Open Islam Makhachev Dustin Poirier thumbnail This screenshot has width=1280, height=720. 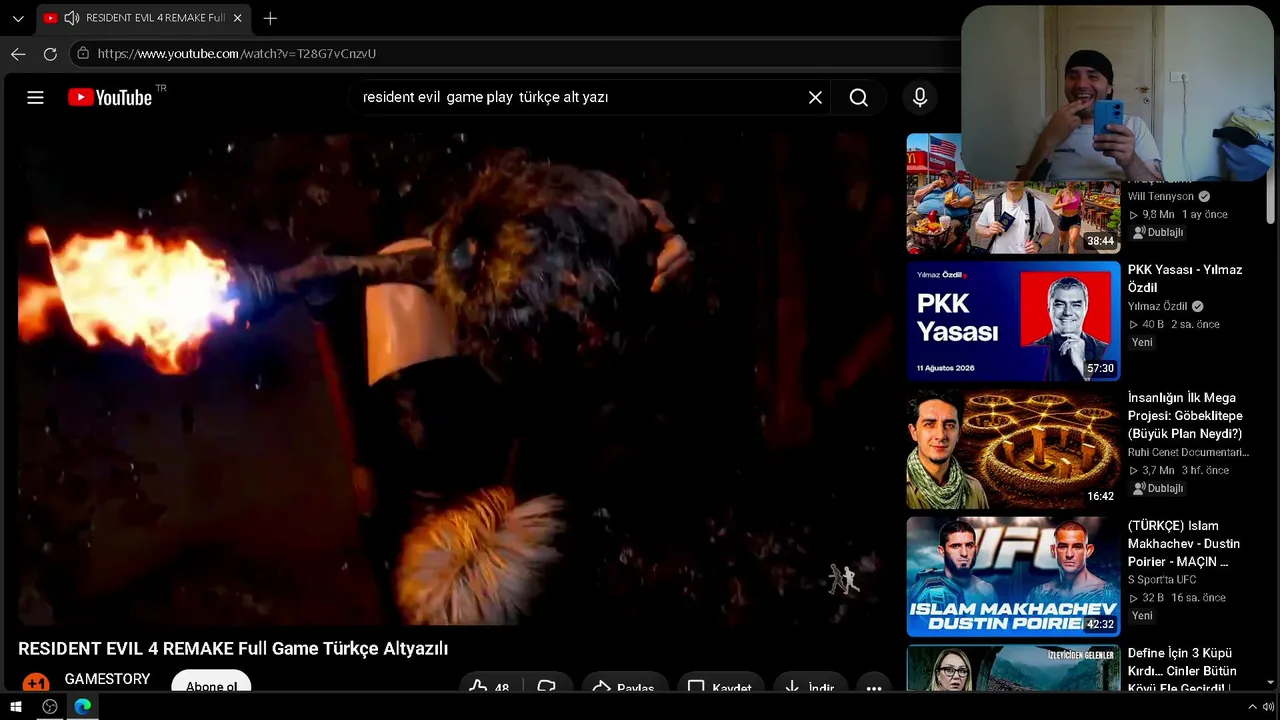click(1013, 577)
